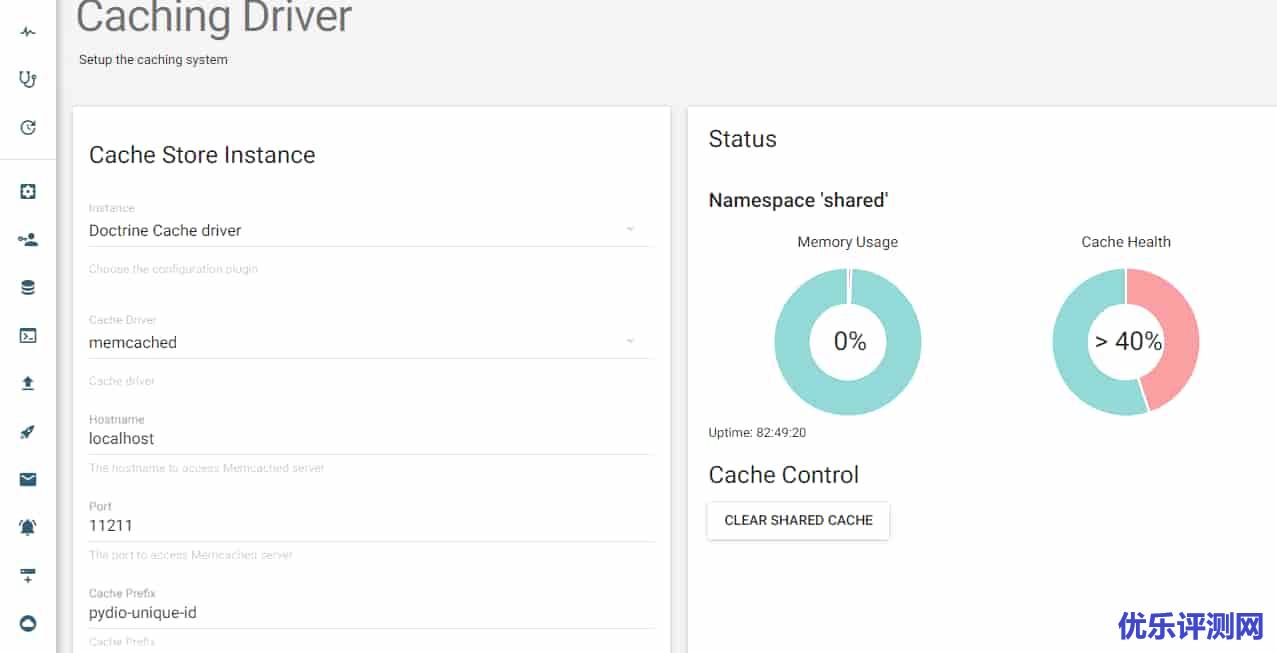Open the stethoscope diagnostics icon
Image resolution: width=1277 pixels, height=653 pixels.
click(x=28, y=79)
